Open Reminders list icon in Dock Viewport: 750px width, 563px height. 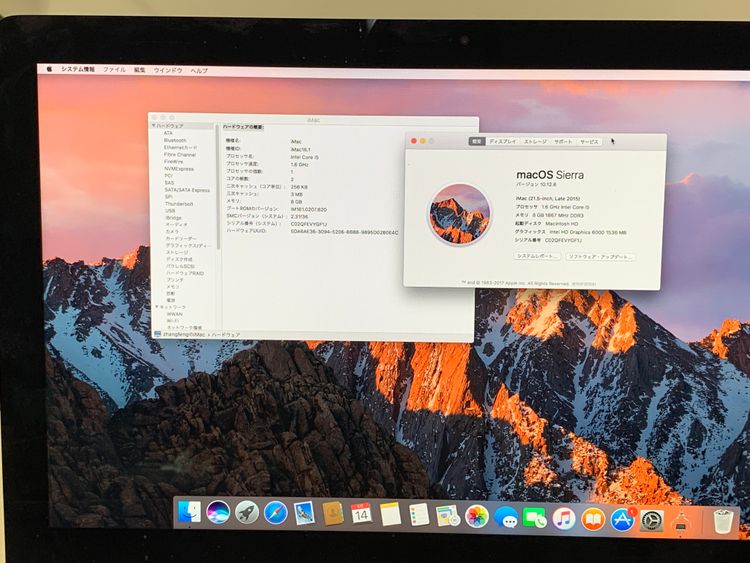[419, 515]
